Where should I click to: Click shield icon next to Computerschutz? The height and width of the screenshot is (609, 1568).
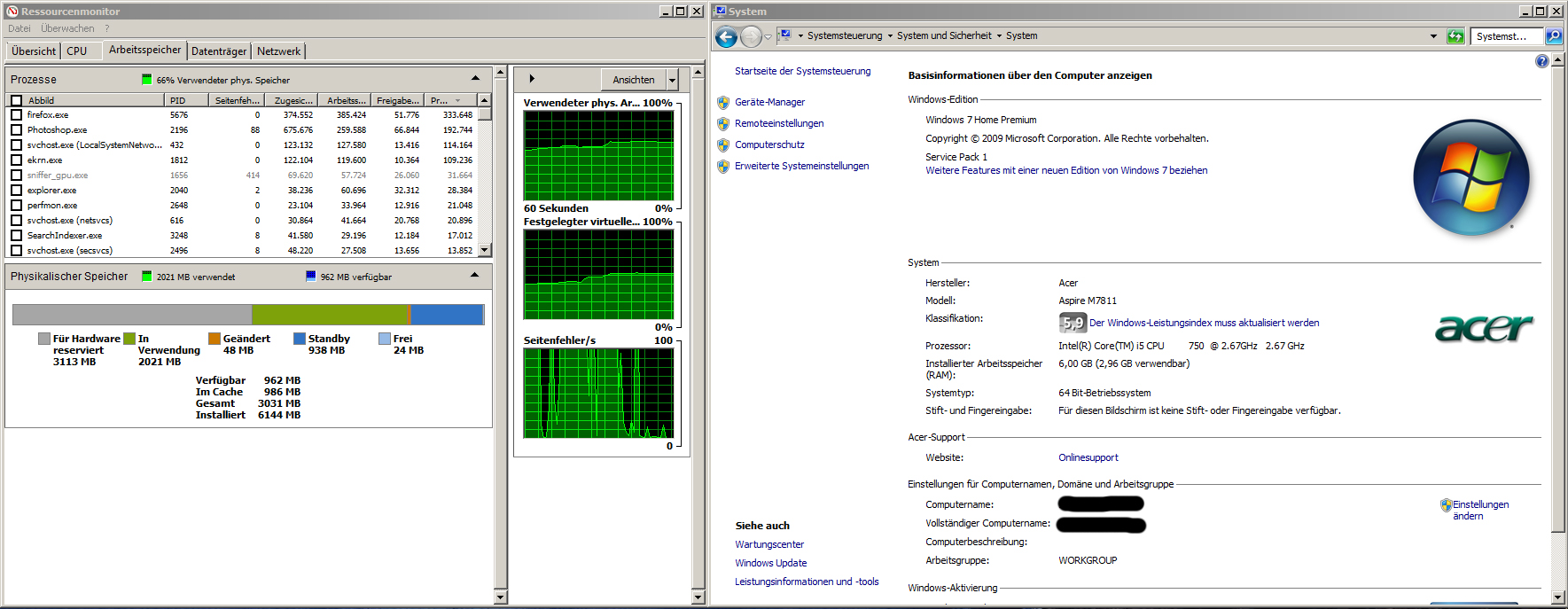point(723,145)
